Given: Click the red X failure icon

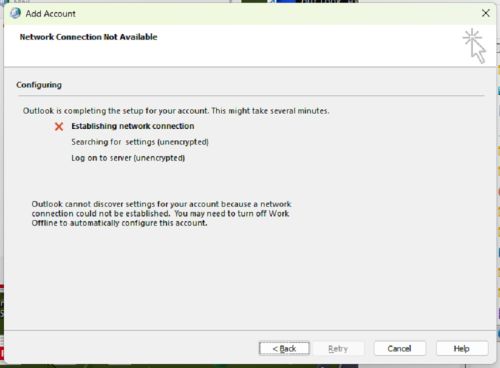Looking at the screenshot, I should coord(59,126).
